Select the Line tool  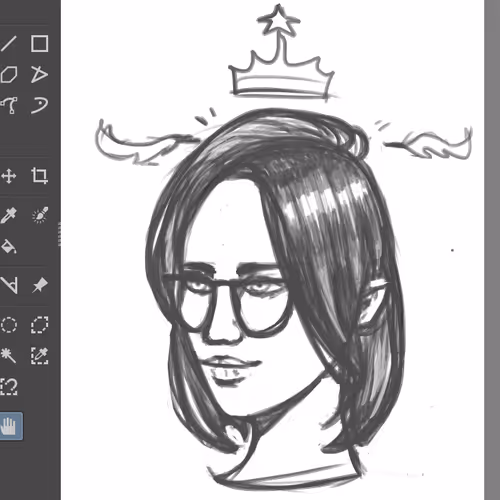(x=8, y=44)
